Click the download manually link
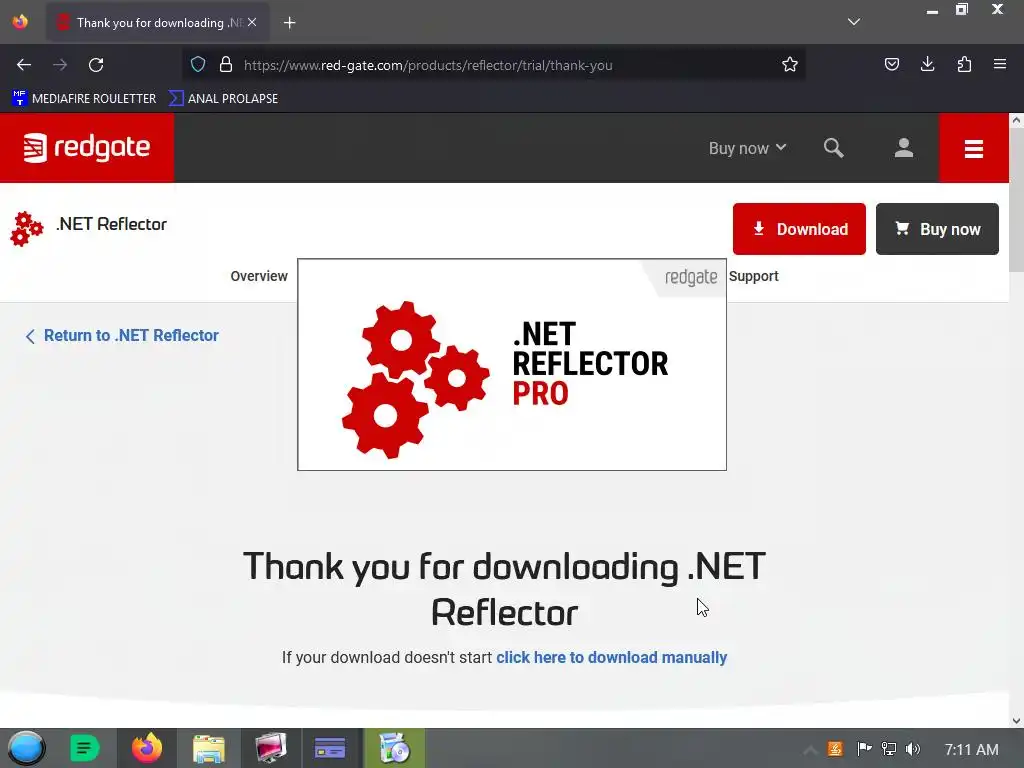The image size is (1024, 768). tap(611, 657)
